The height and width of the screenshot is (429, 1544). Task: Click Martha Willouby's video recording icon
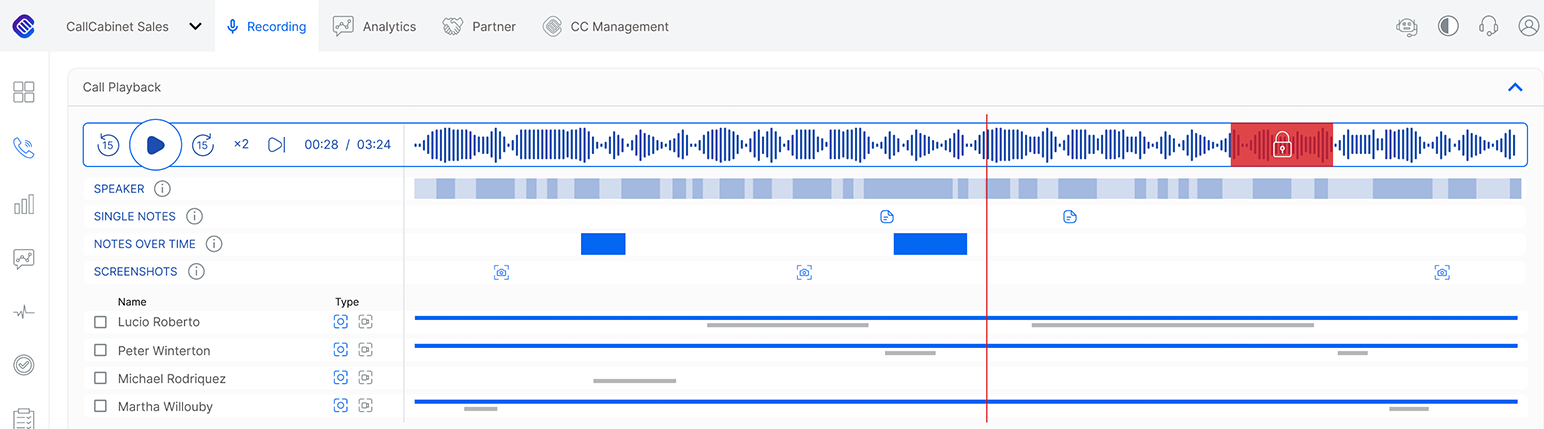(365, 405)
